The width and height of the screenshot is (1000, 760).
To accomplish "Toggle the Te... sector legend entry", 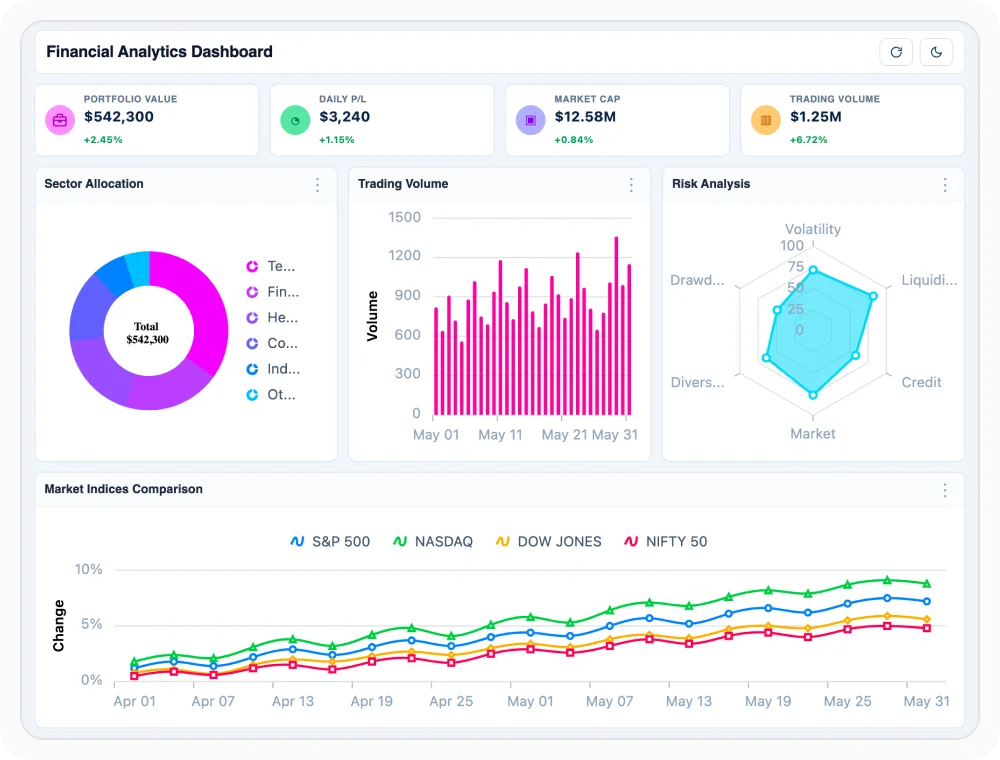I will point(271,266).
